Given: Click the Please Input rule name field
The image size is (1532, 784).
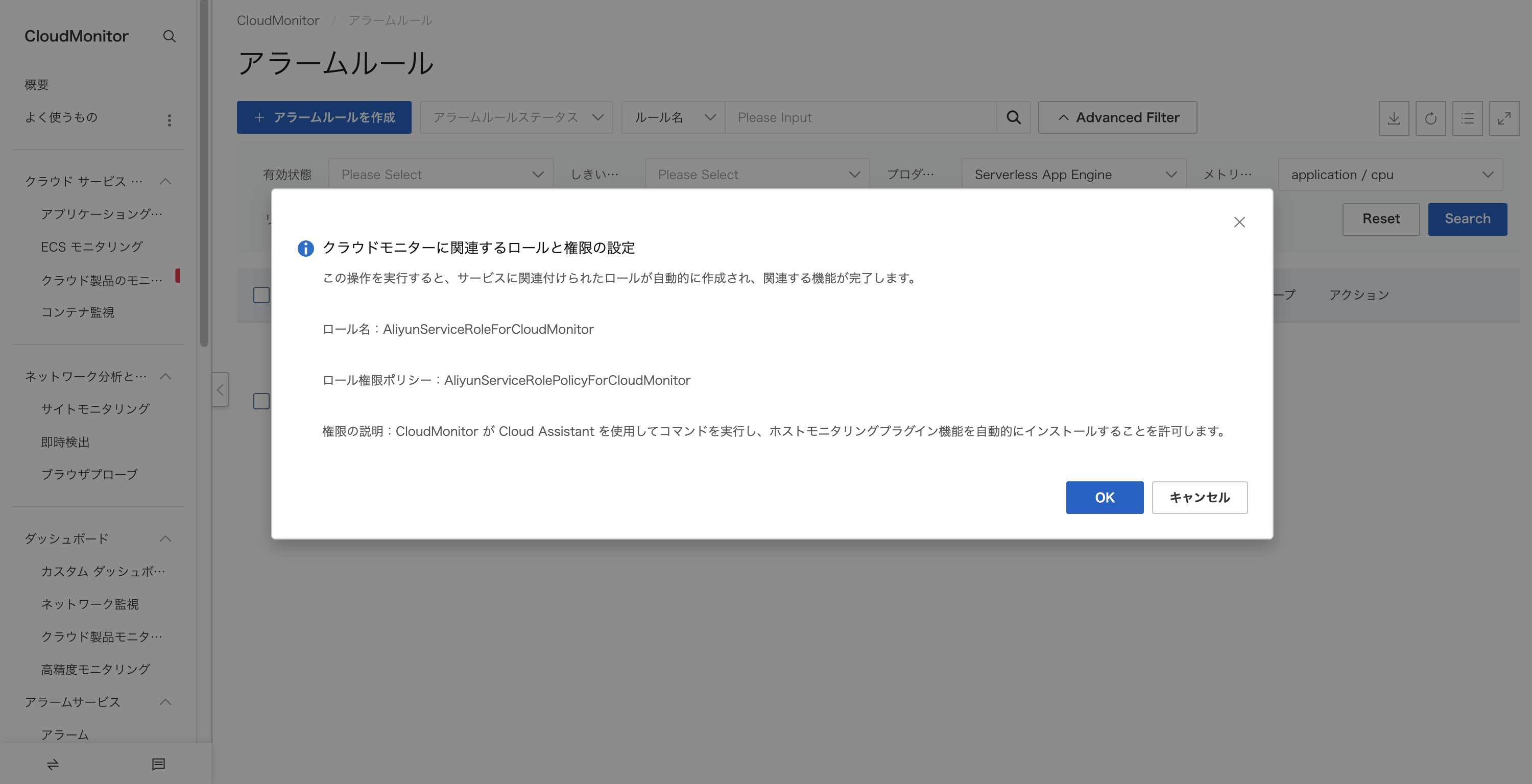Looking at the screenshot, I should 860,118.
